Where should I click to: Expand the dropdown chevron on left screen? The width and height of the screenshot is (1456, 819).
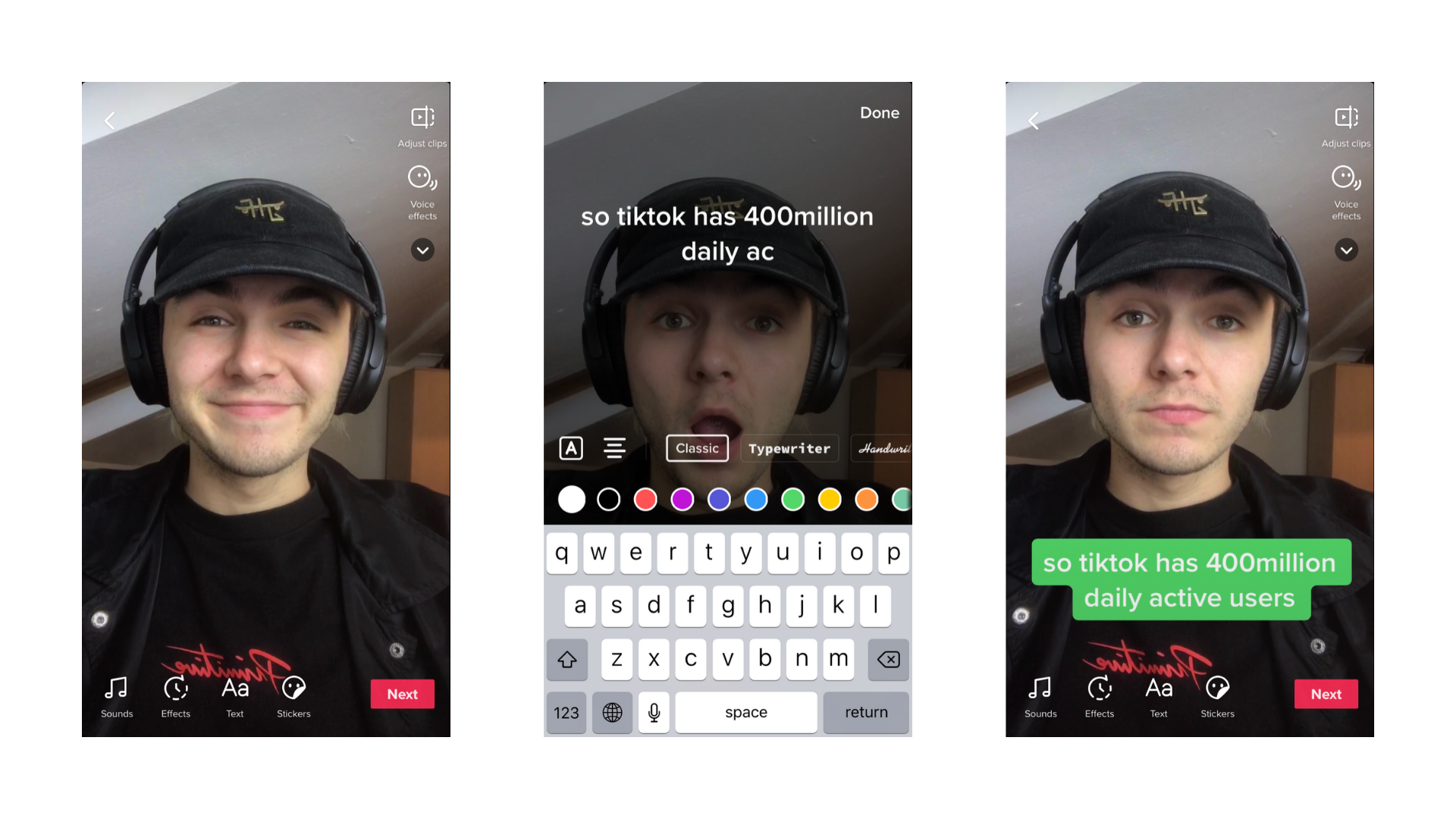tap(422, 250)
